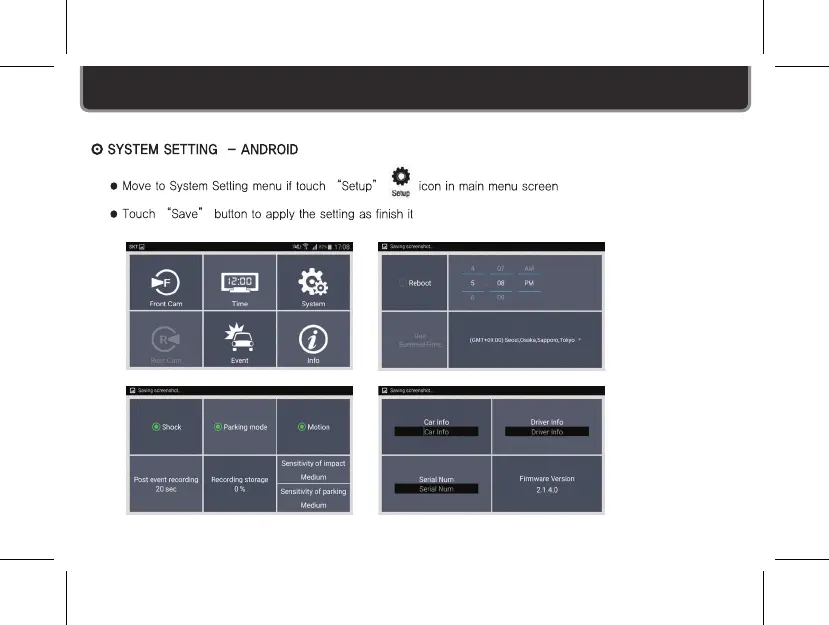Select minute value 08 in time picker

[x=501, y=283]
